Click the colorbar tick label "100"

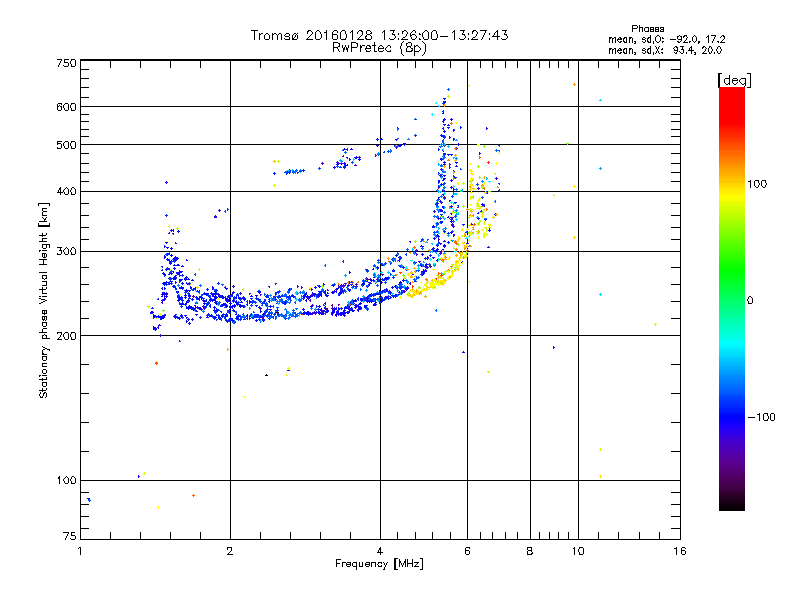(757, 184)
